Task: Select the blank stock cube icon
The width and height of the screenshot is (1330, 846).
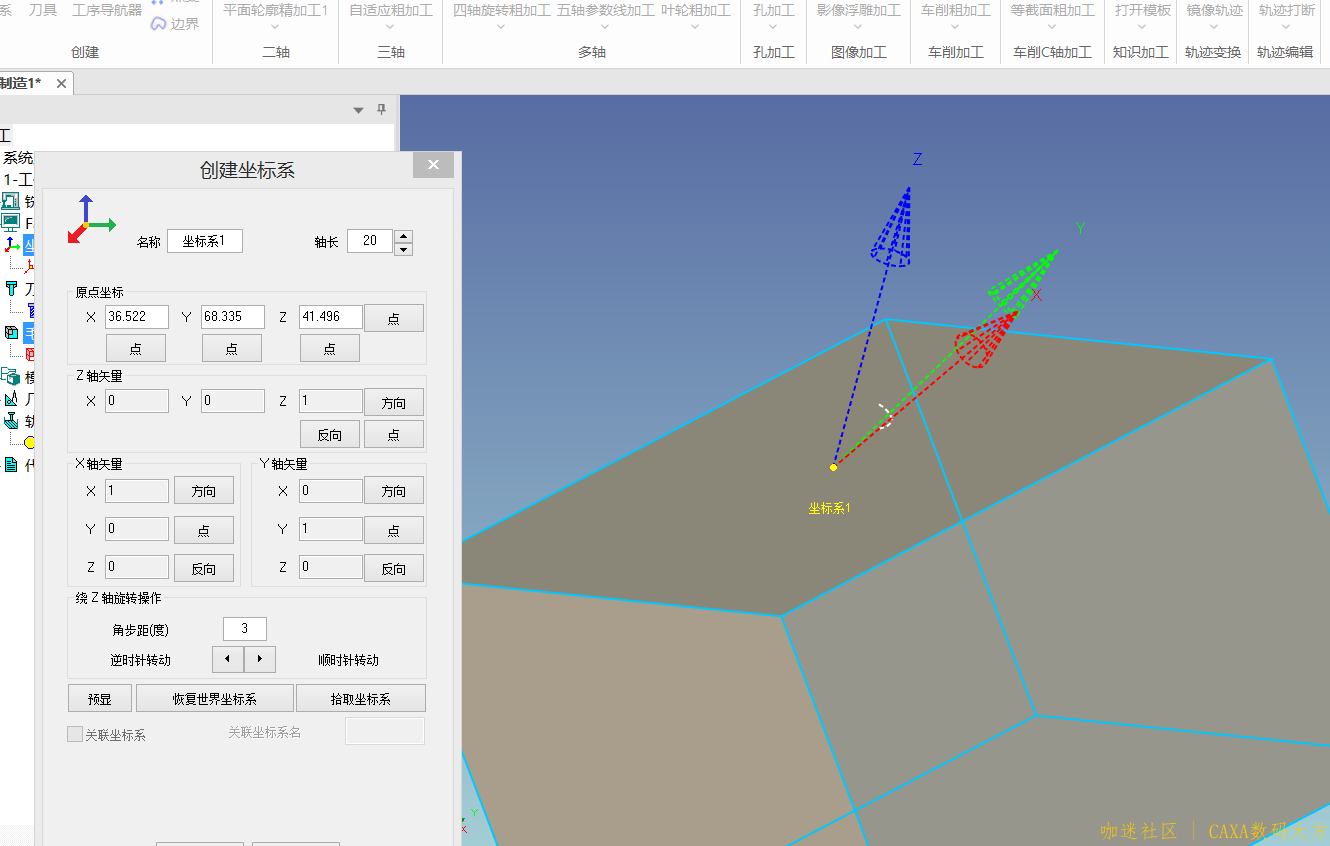Action: 11,333
